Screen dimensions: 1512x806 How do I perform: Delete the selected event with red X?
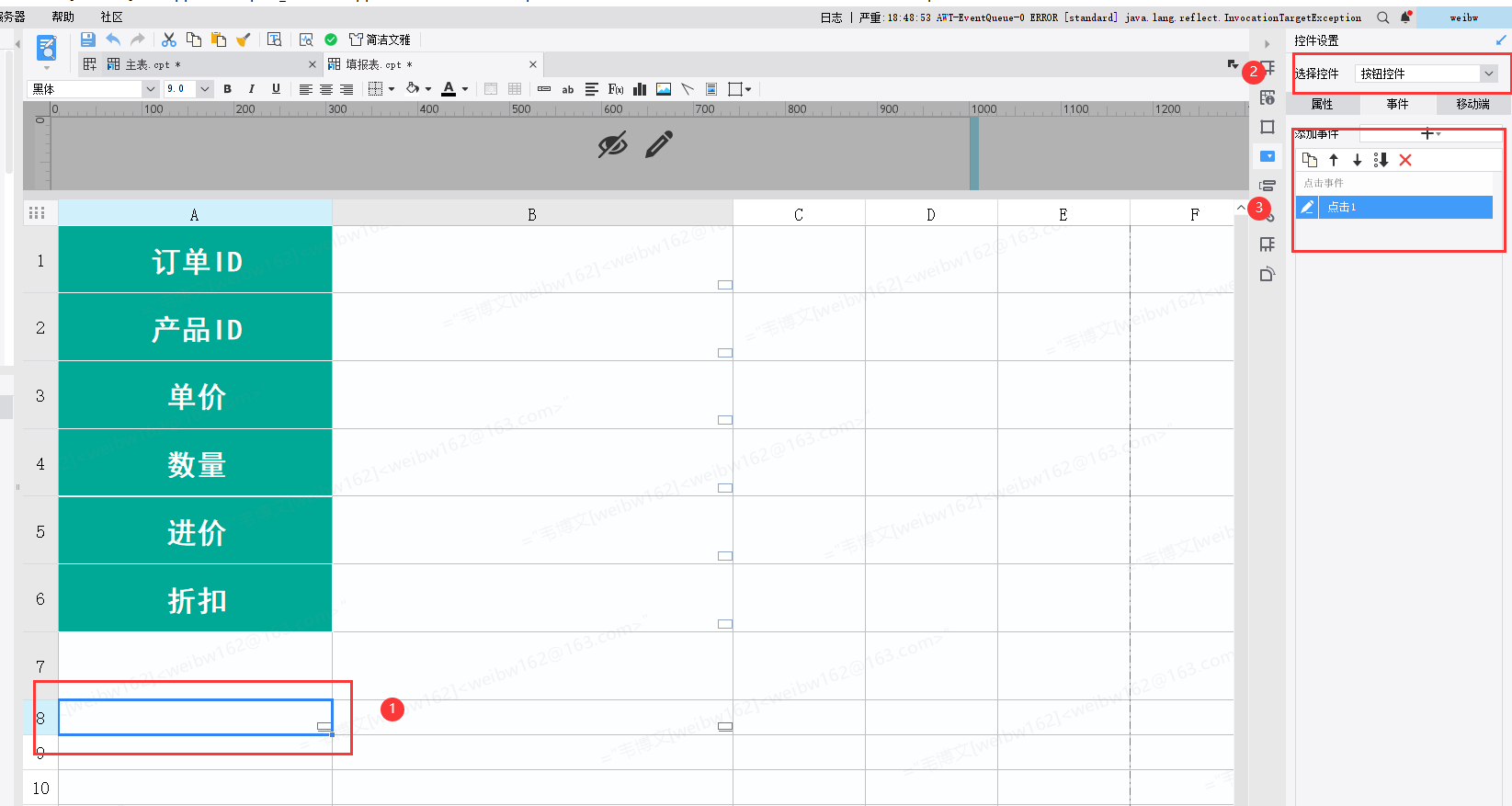tap(1405, 160)
